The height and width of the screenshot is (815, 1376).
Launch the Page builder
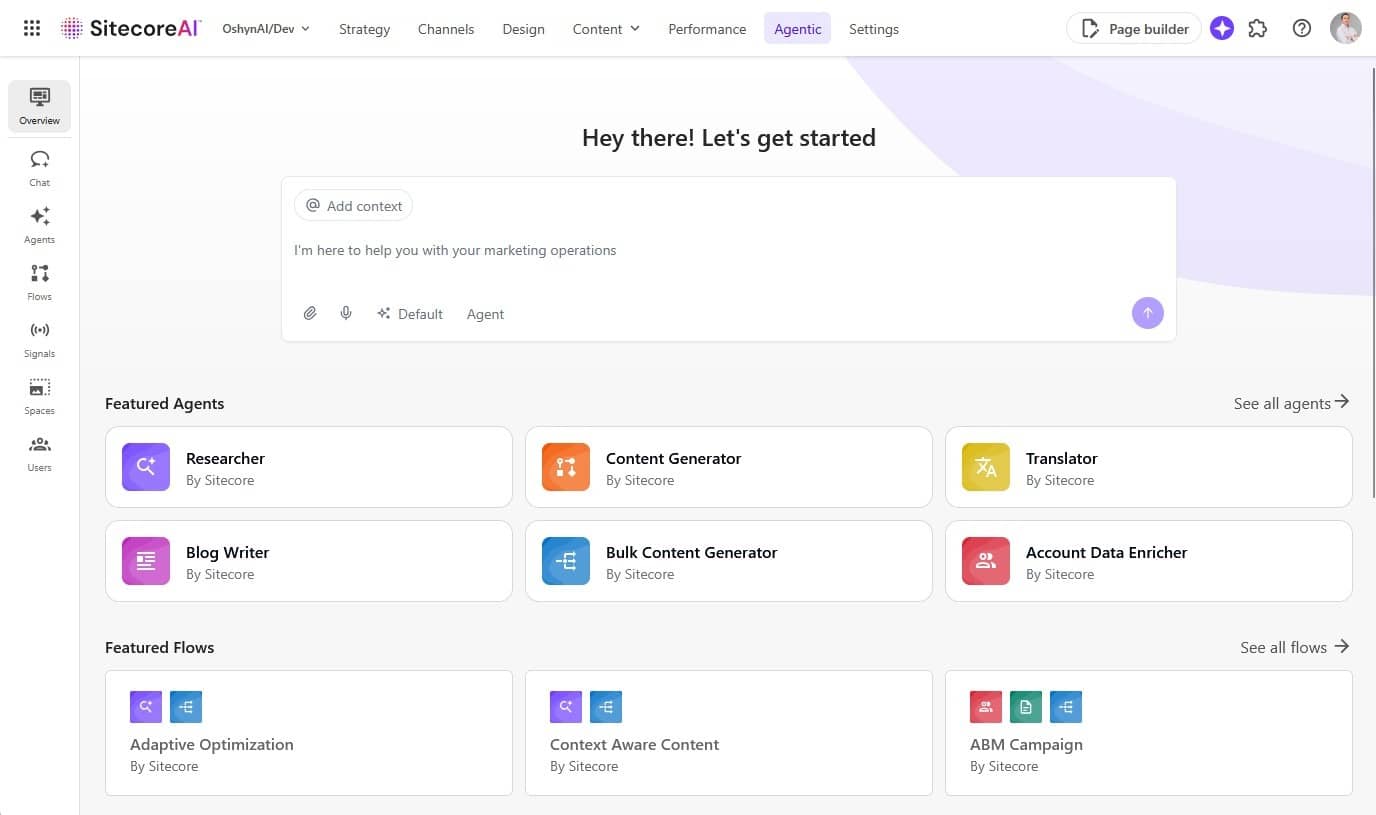coord(1134,29)
